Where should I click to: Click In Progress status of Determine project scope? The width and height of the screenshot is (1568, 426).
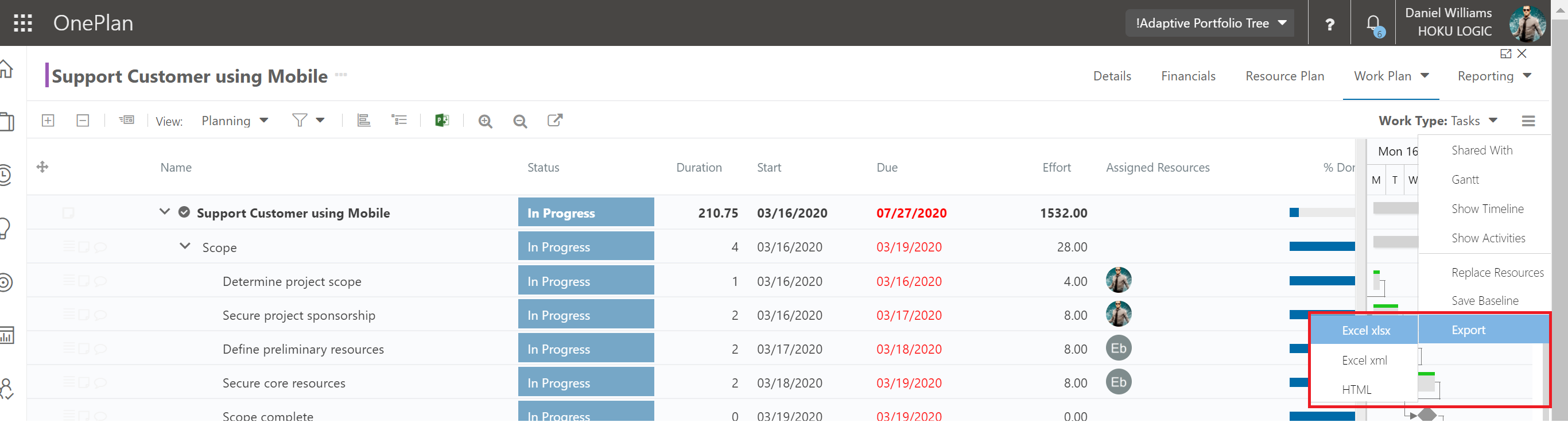[x=586, y=281]
